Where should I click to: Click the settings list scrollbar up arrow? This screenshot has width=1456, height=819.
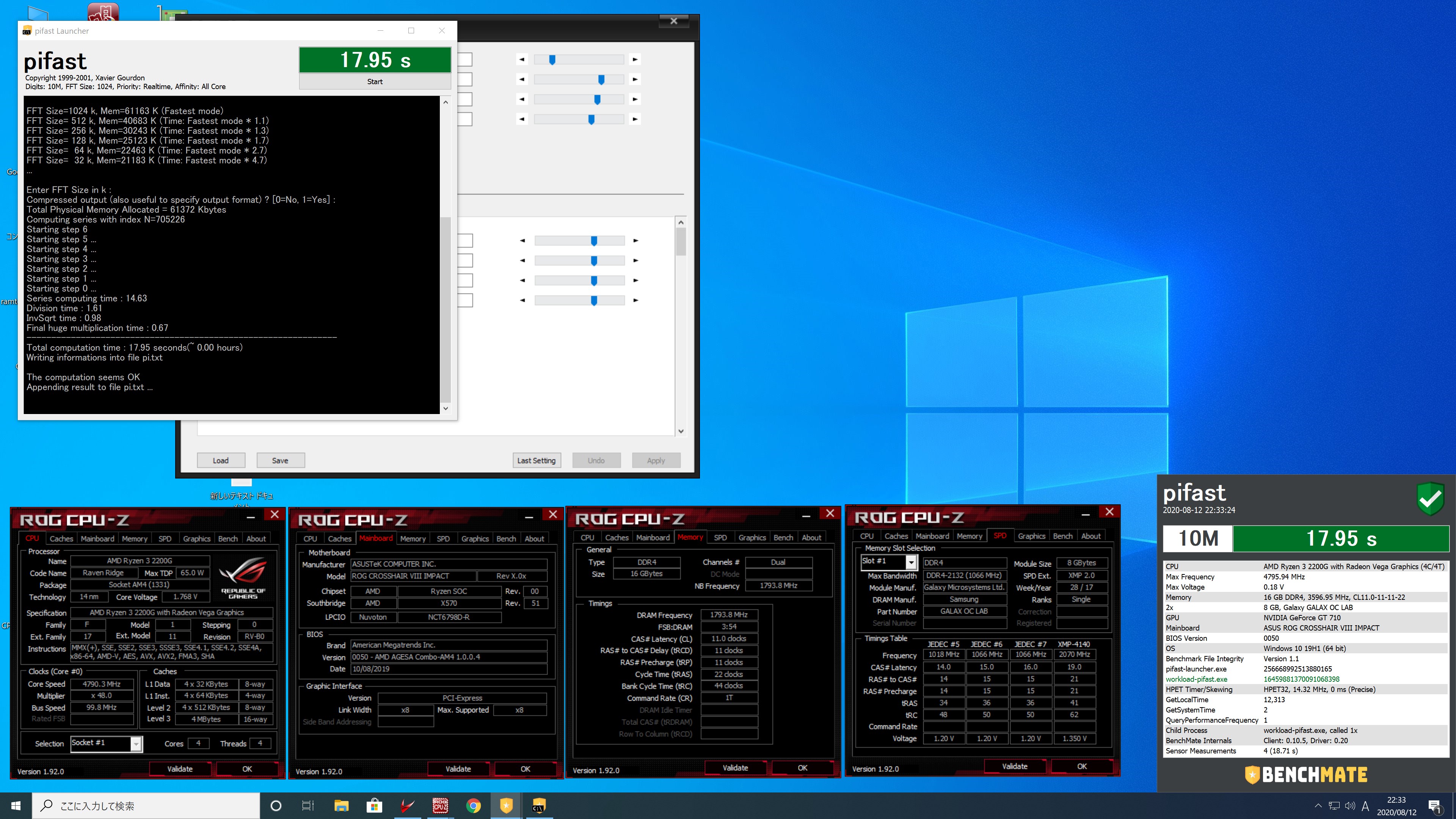point(681,223)
